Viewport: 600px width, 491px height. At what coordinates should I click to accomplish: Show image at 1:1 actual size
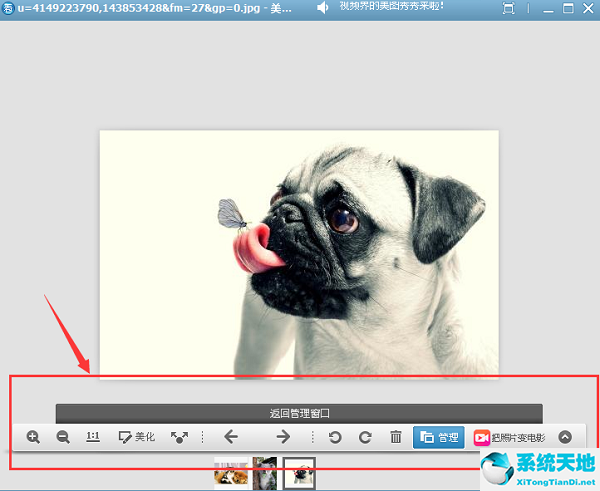click(92, 437)
